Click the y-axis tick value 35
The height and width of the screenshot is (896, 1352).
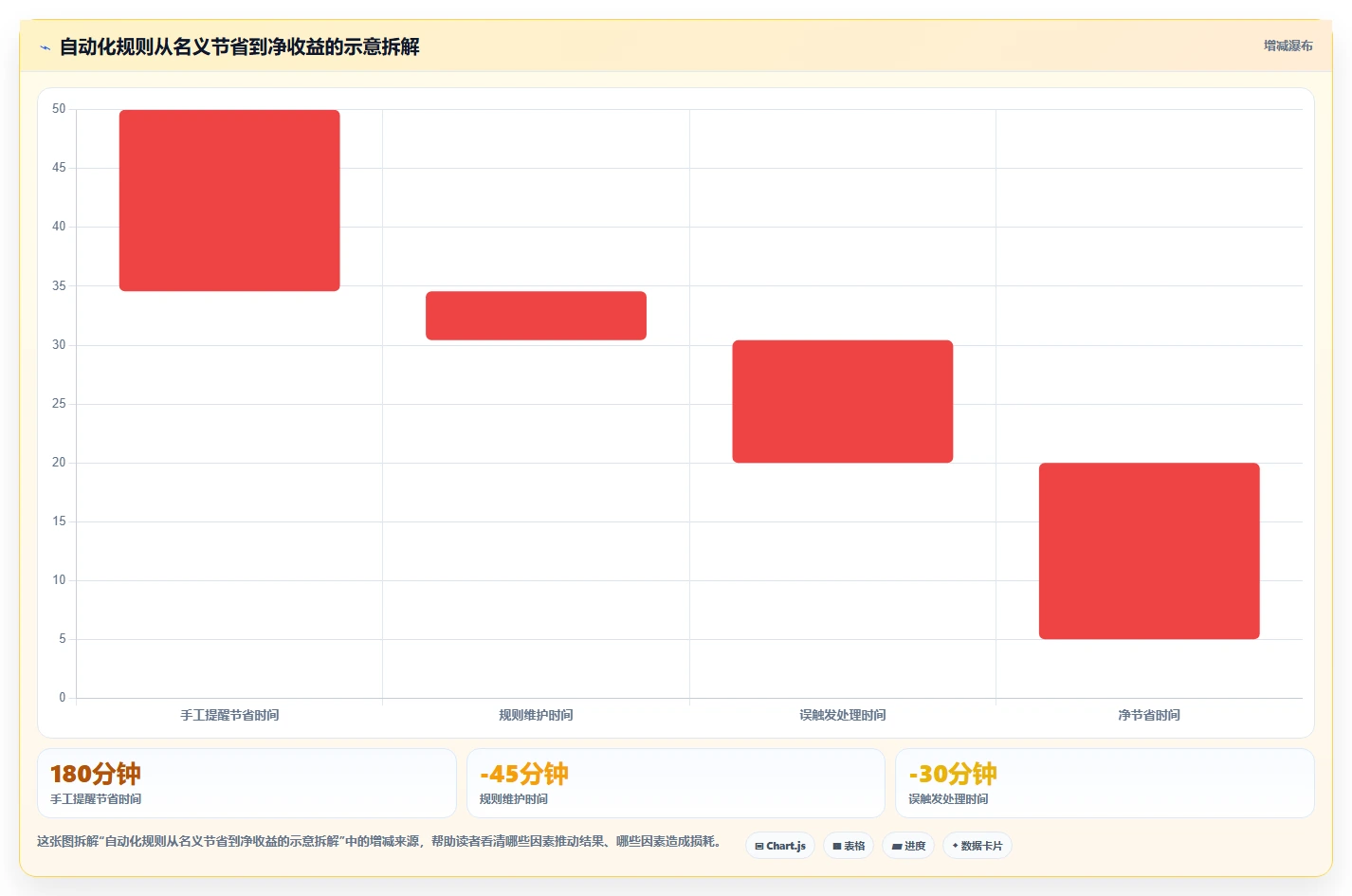click(x=59, y=285)
